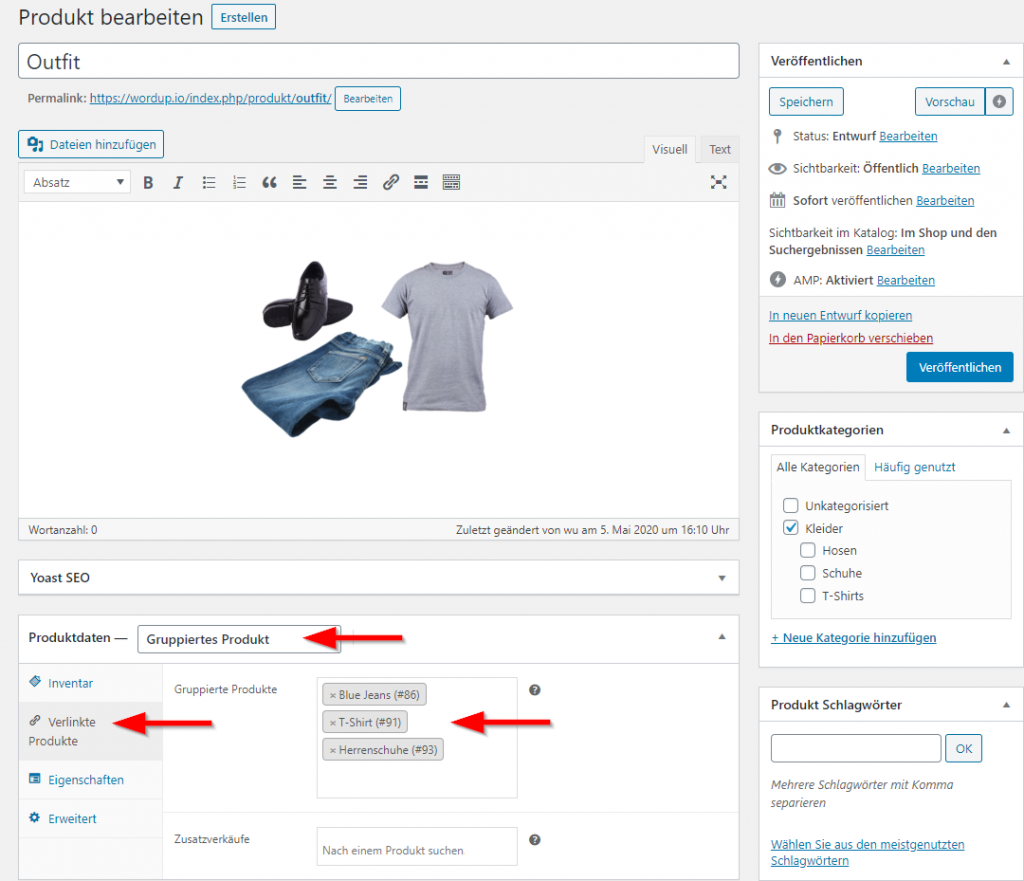Viewport: 1024px width, 881px height.
Task: Select the outfit image in the editor
Action: (x=377, y=349)
